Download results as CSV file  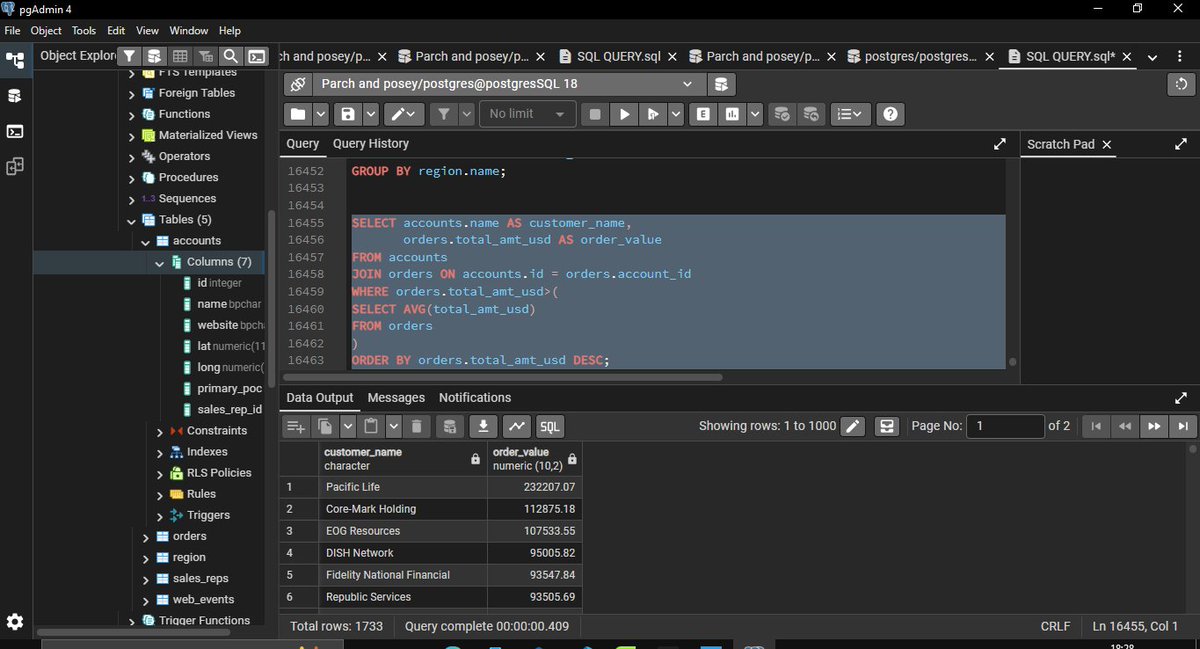click(483, 426)
